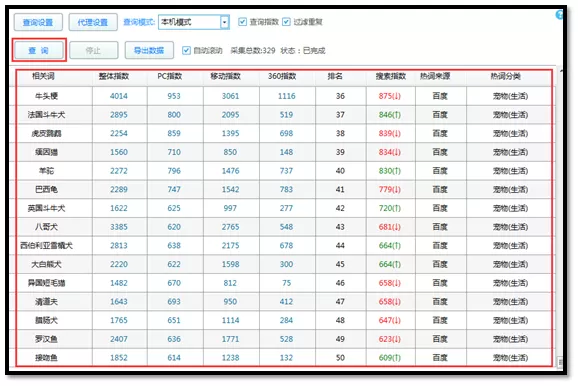Click the 导出数据 export data button
The width and height of the screenshot is (578, 386).
(149, 50)
